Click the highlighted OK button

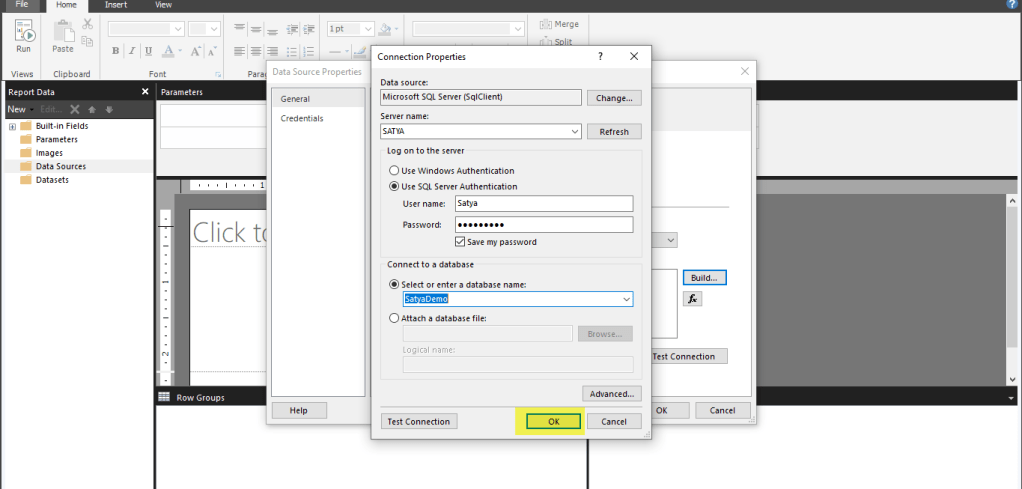click(x=553, y=422)
